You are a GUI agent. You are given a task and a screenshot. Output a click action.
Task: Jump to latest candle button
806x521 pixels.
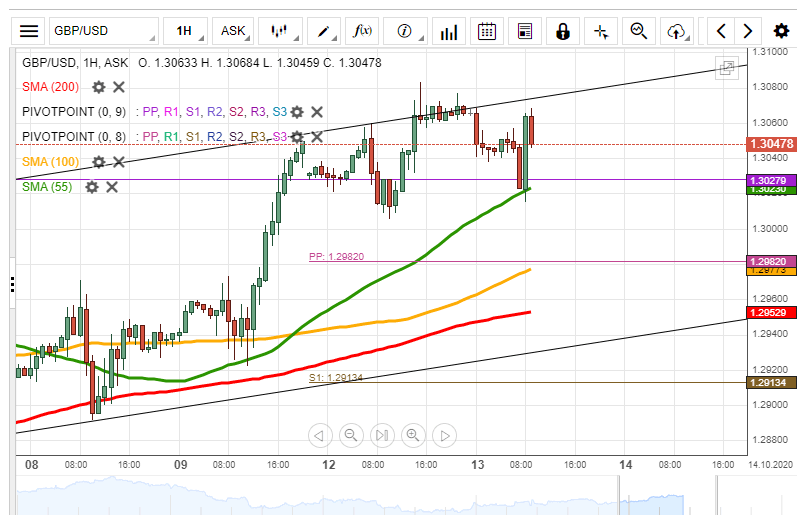click(x=382, y=436)
